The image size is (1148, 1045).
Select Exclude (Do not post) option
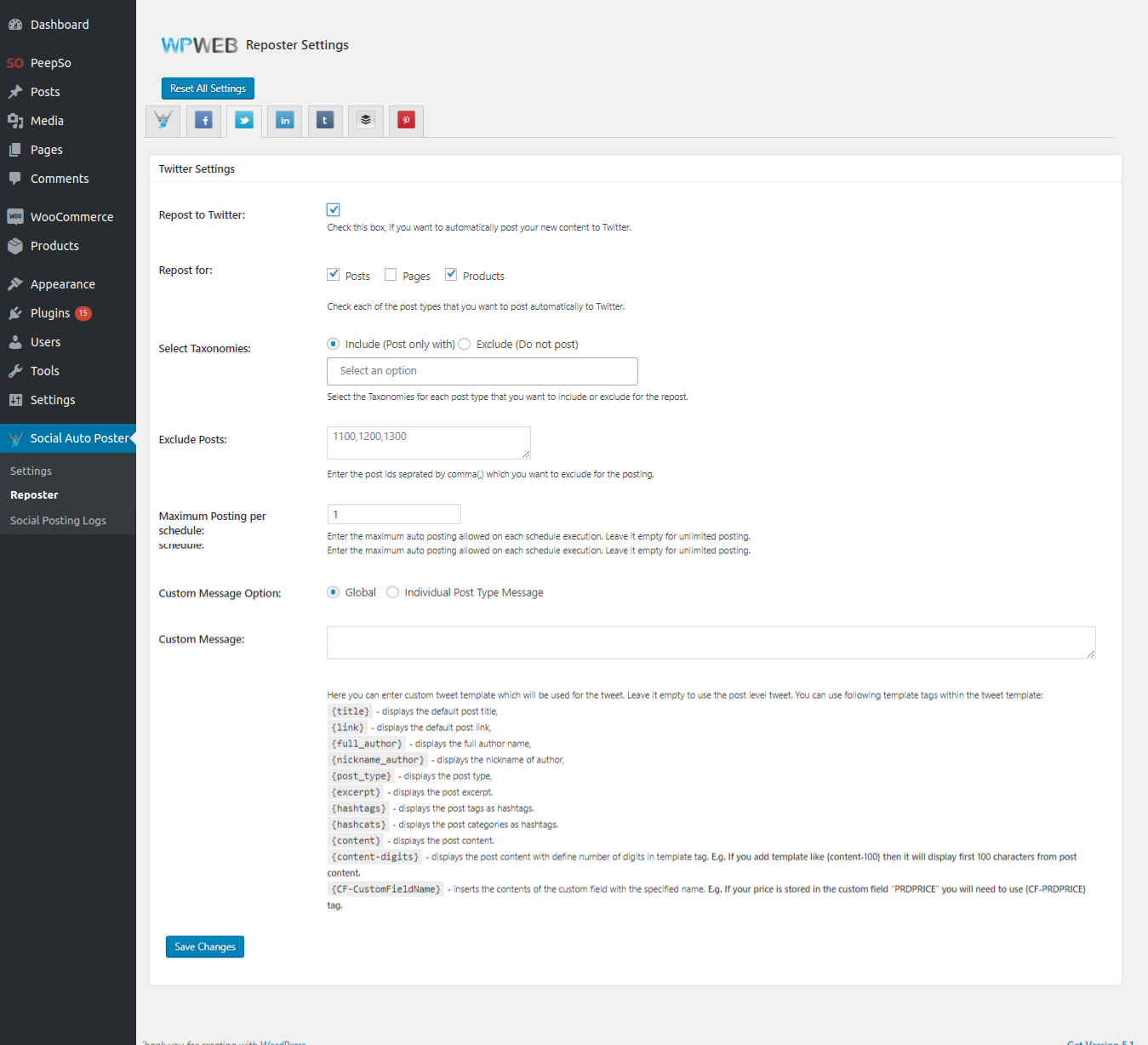click(x=465, y=345)
